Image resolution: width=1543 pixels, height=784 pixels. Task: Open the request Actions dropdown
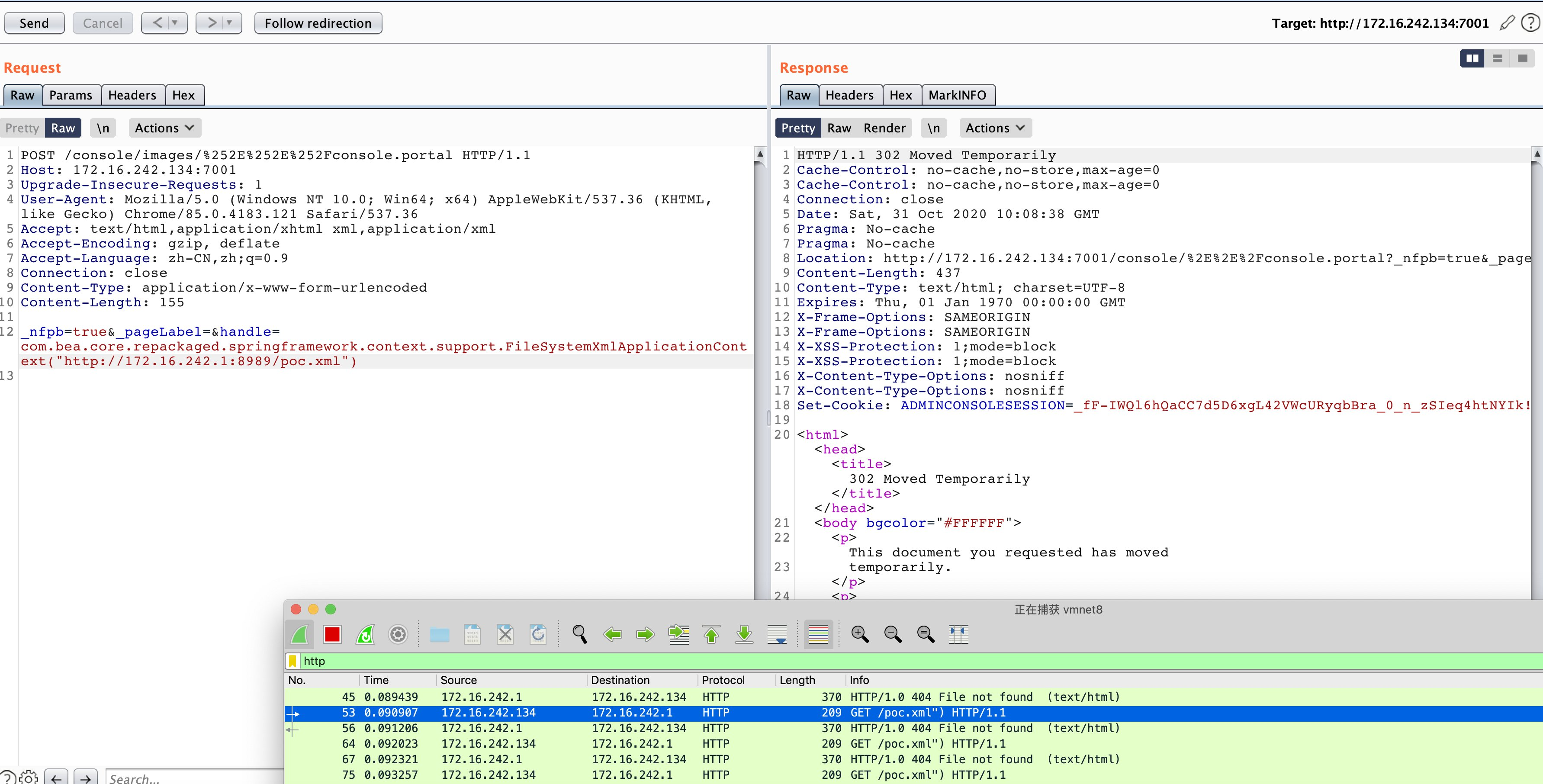164,128
